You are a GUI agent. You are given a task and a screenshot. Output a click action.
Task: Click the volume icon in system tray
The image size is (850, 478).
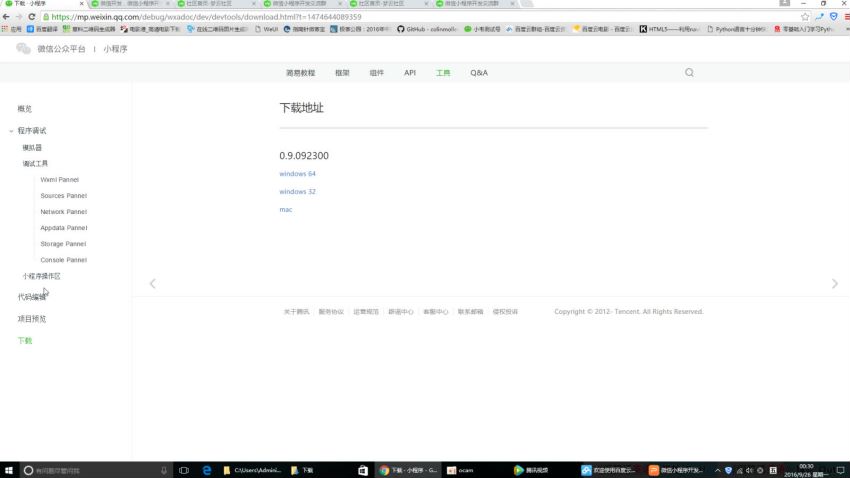click(749, 470)
